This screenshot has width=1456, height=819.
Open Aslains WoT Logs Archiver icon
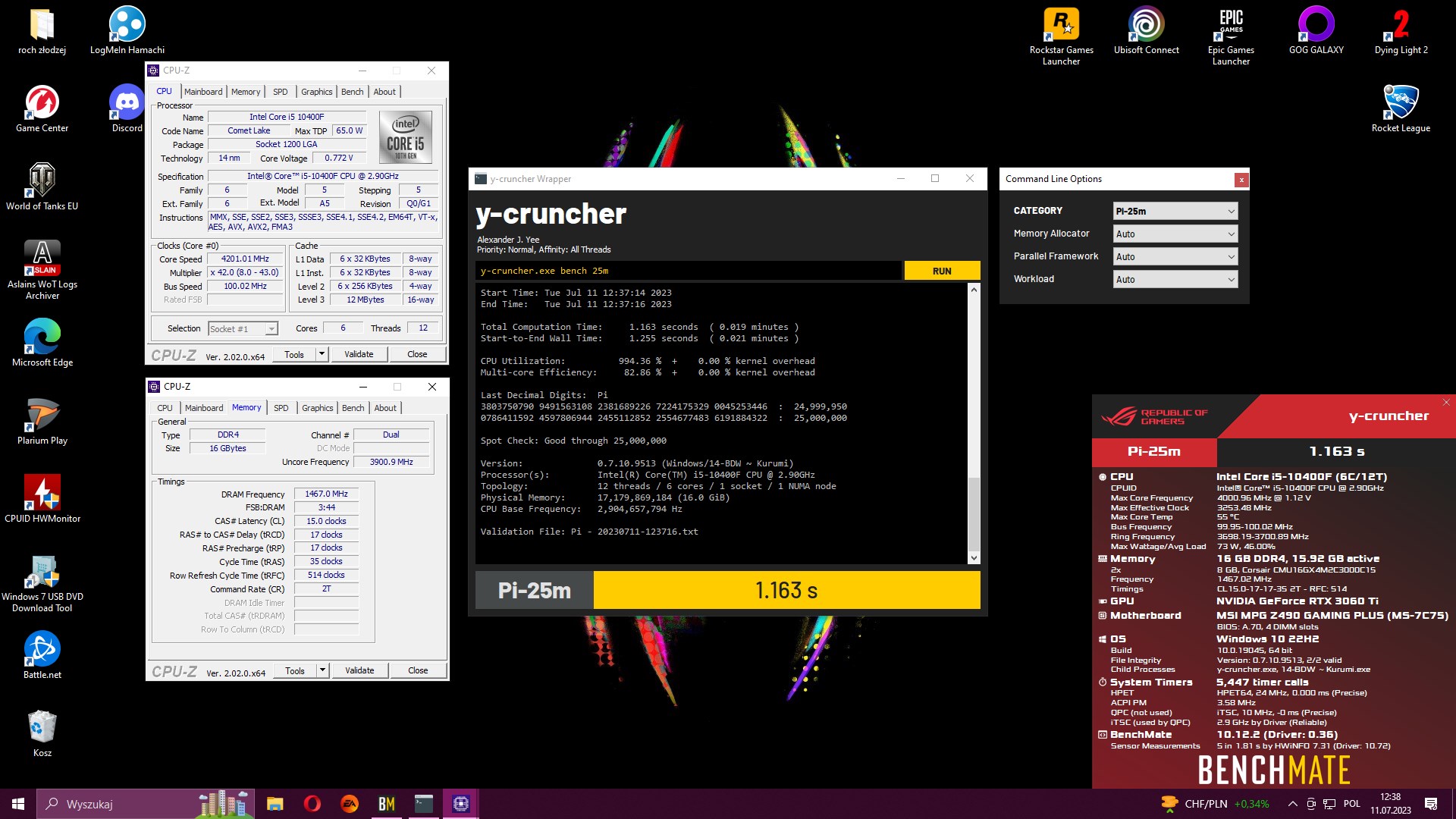coord(42,270)
